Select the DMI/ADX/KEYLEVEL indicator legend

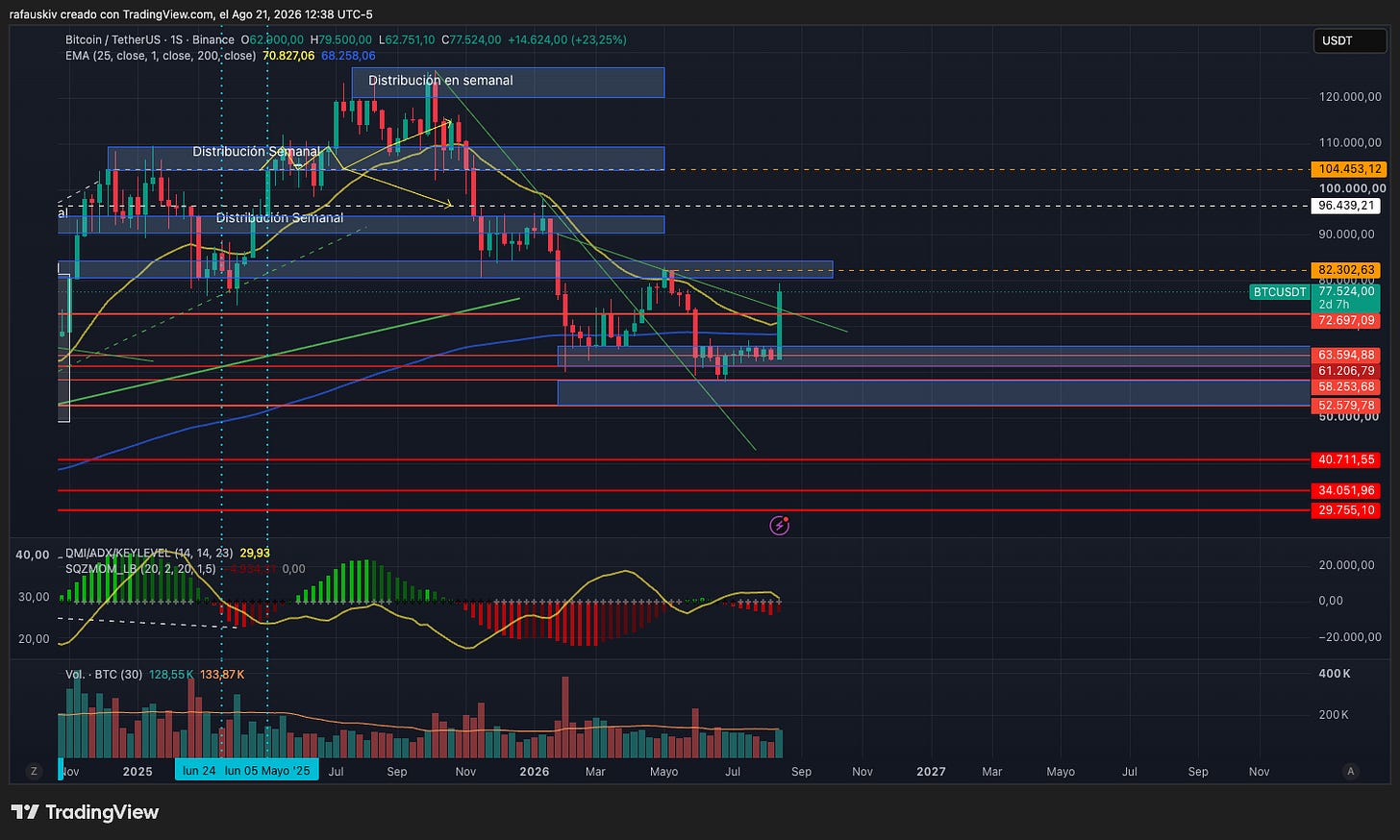coord(149,553)
